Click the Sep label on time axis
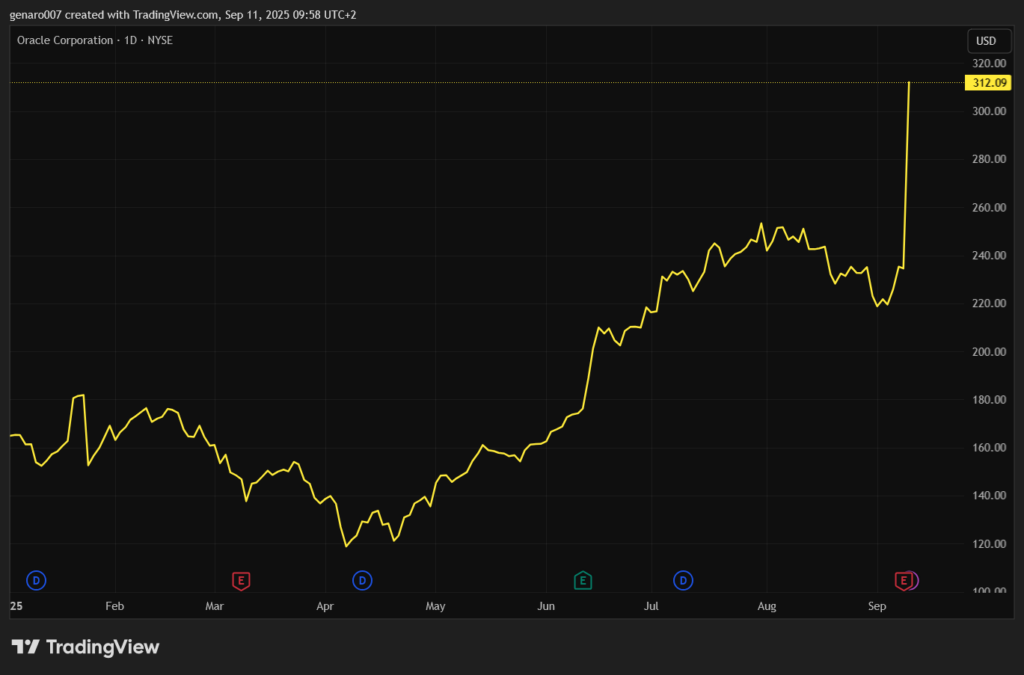This screenshot has width=1024, height=675. [877, 606]
